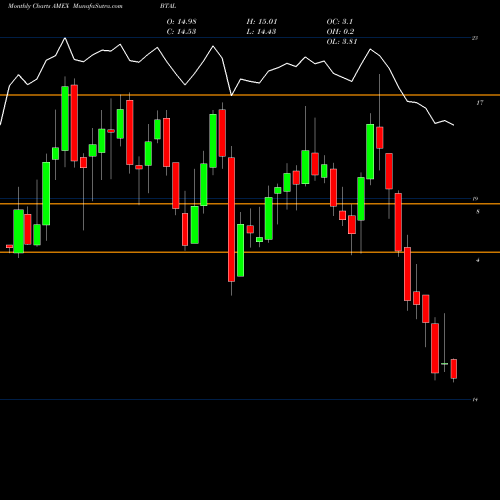Click the open value 'O: 14.98'
The width and height of the screenshot is (500, 500).
point(182,22)
